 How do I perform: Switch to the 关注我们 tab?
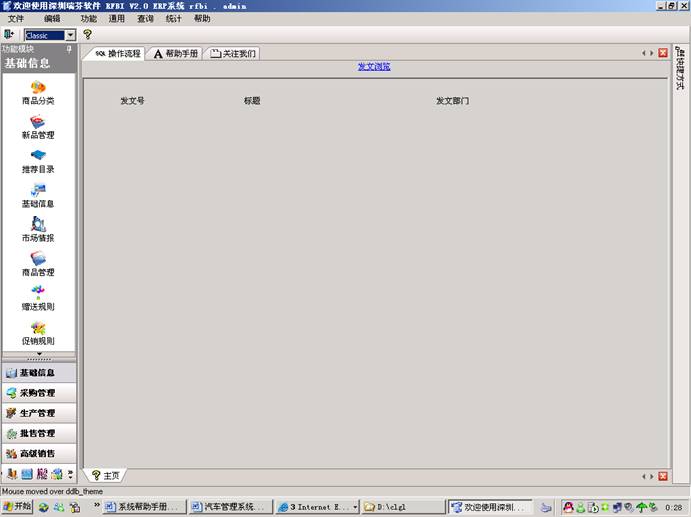tap(233, 54)
